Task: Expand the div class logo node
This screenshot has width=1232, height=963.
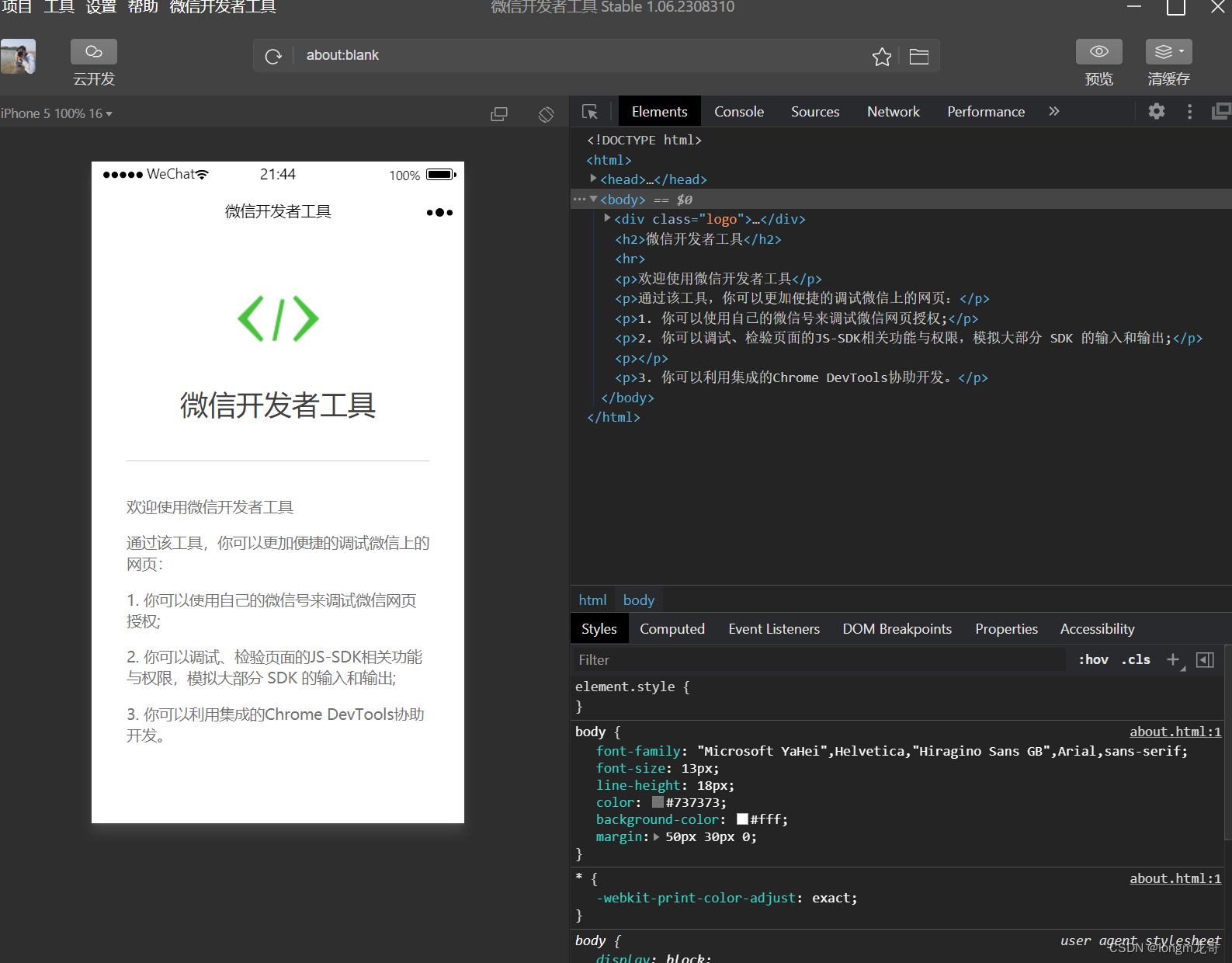Action: [x=608, y=218]
